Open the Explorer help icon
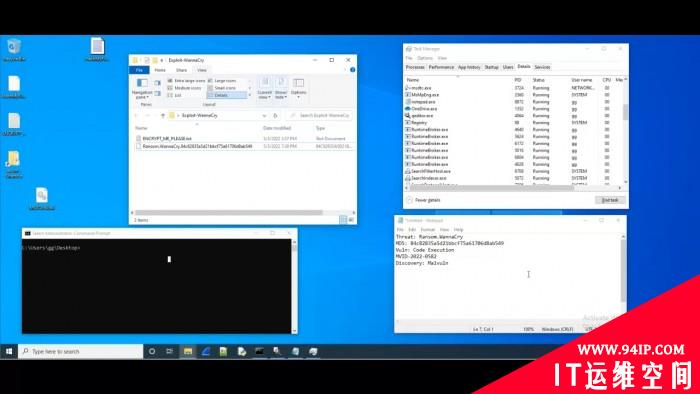This screenshot has height=394, width=700. [353, 70]
